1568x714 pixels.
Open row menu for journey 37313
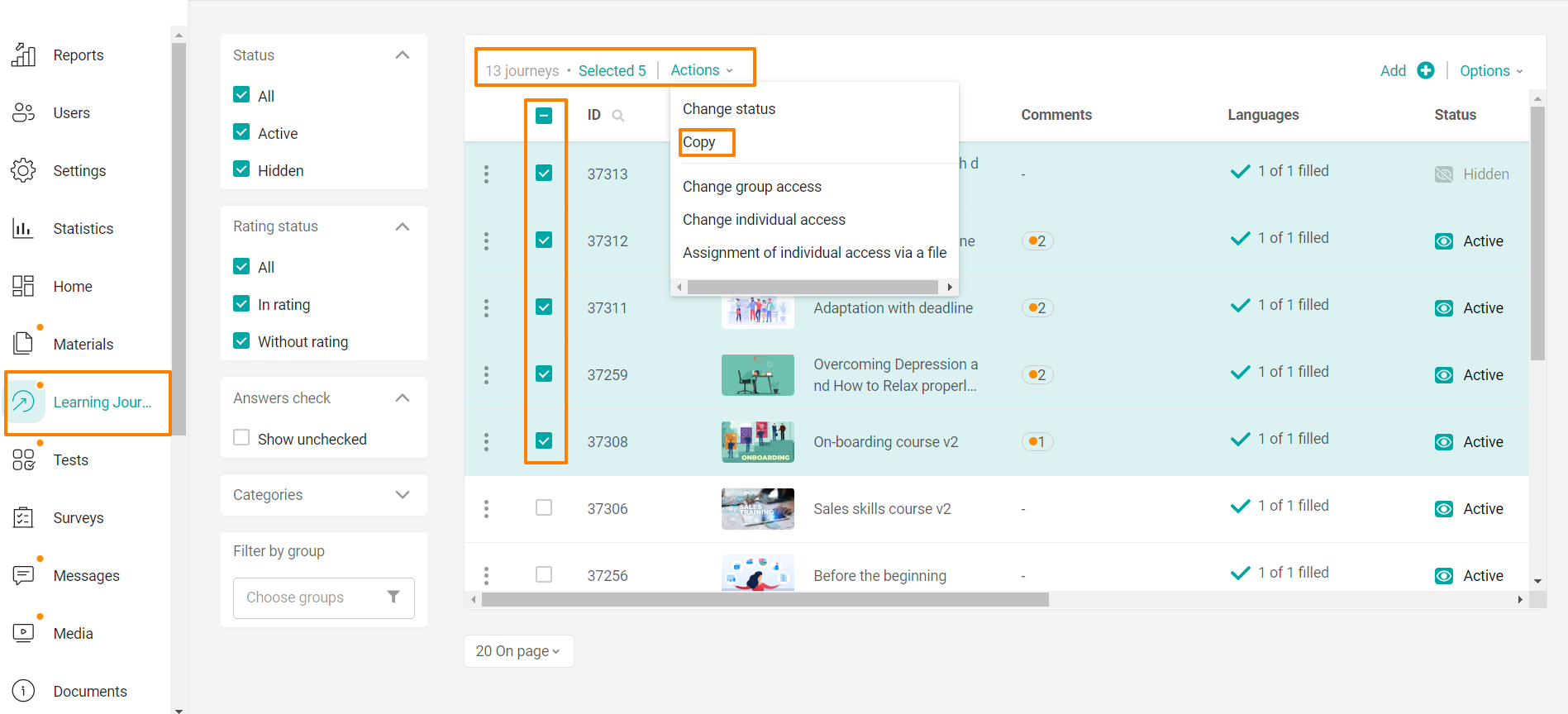tap(486, 174)
